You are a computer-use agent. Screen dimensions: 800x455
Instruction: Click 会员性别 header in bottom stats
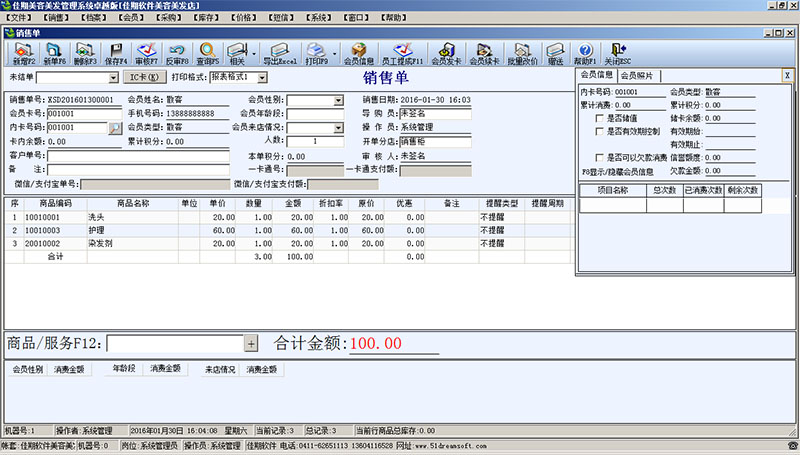(28, 369)
